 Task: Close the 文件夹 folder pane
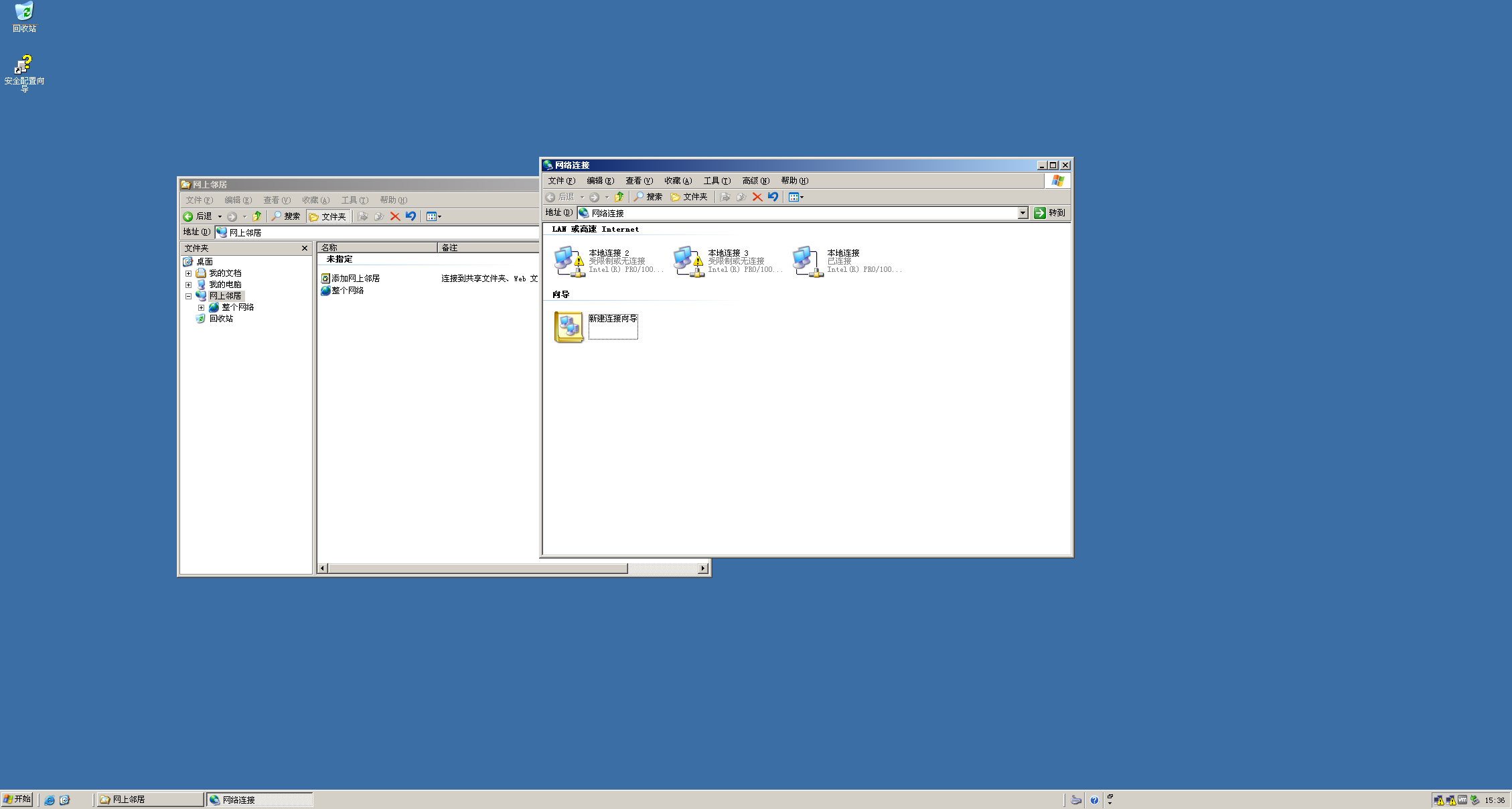[305, 248]
